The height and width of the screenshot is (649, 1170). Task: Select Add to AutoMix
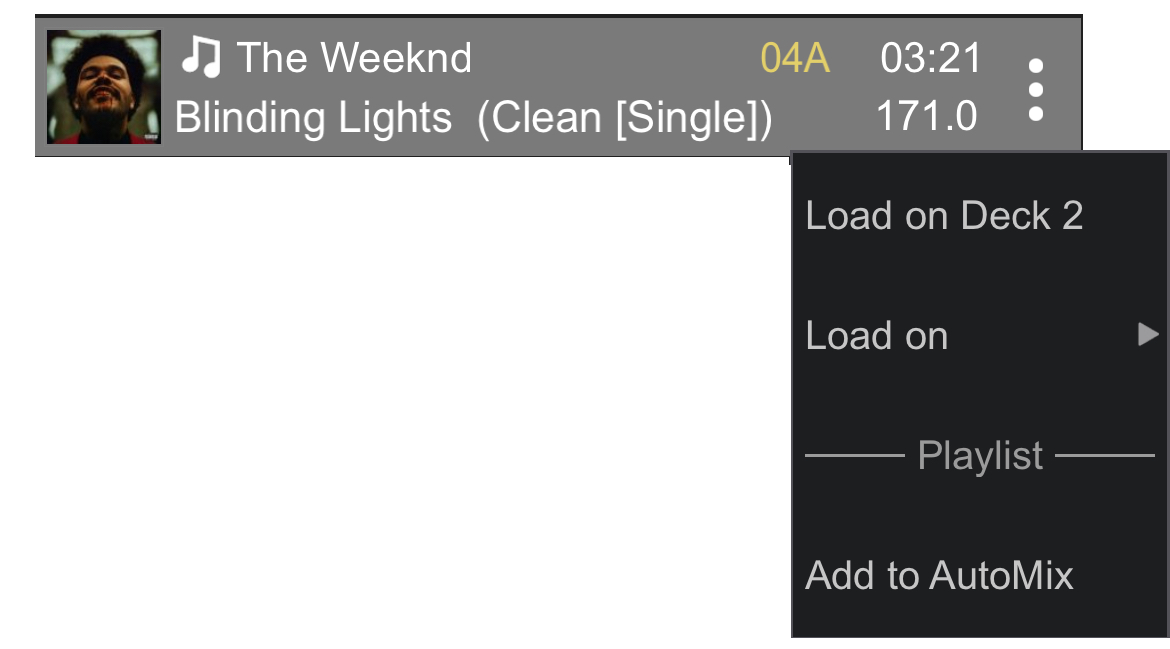[x=939, y=576]
